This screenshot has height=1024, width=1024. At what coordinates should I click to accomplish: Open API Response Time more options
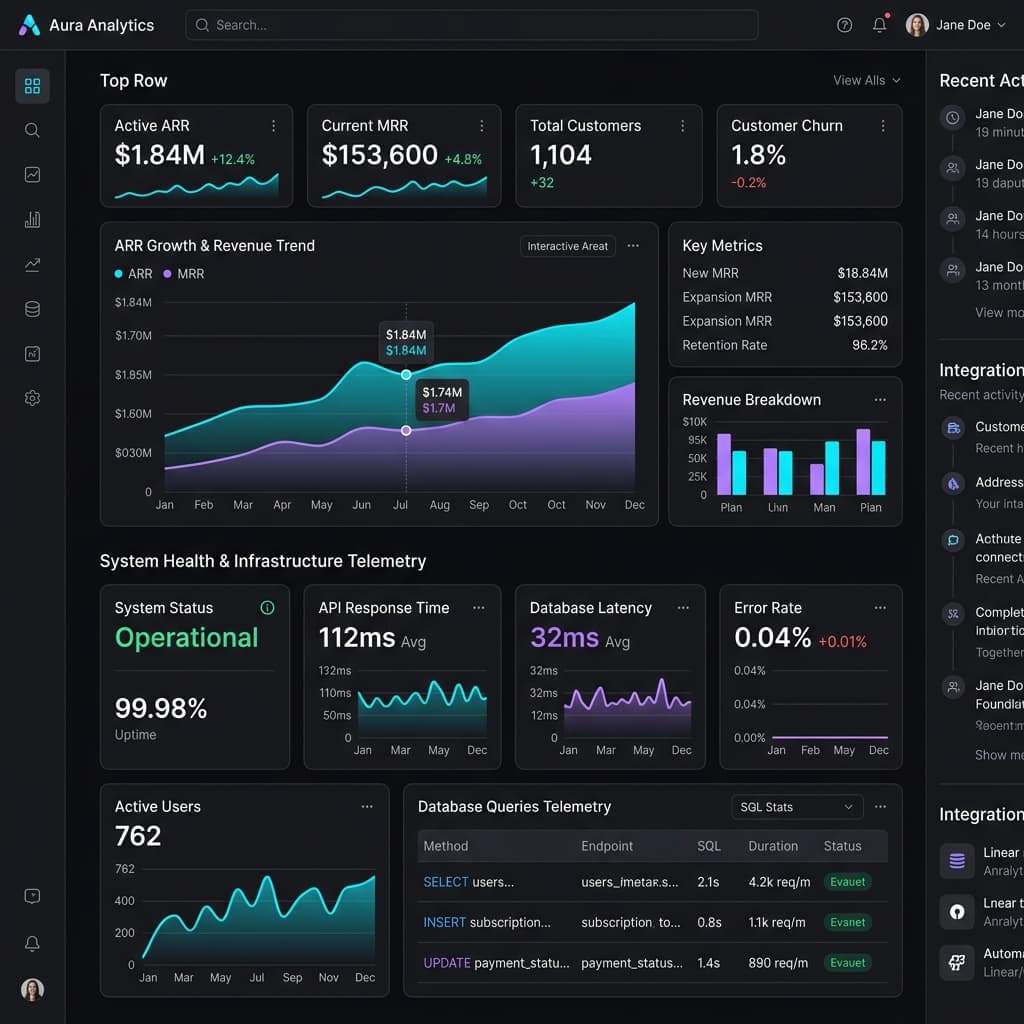(x=479, y=607)
